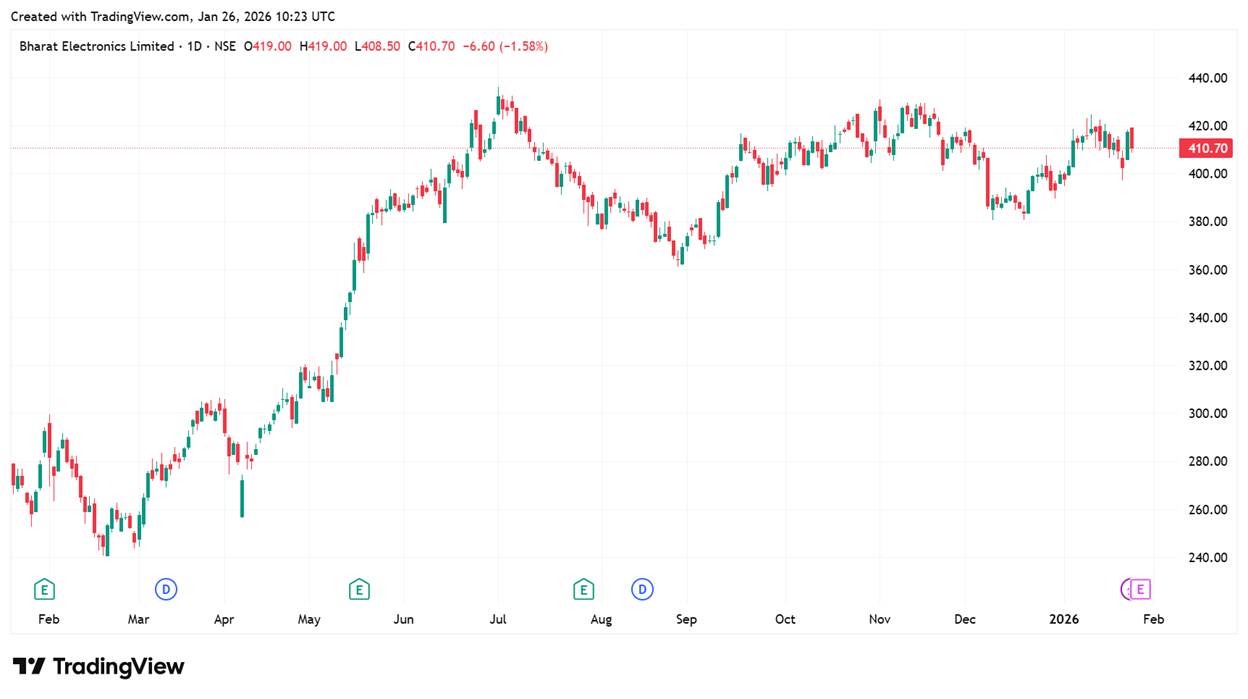Click the 2026 year label on time axis
Image resolution: width=1248 pixels, height=699 pixels.
[1064, 620]
